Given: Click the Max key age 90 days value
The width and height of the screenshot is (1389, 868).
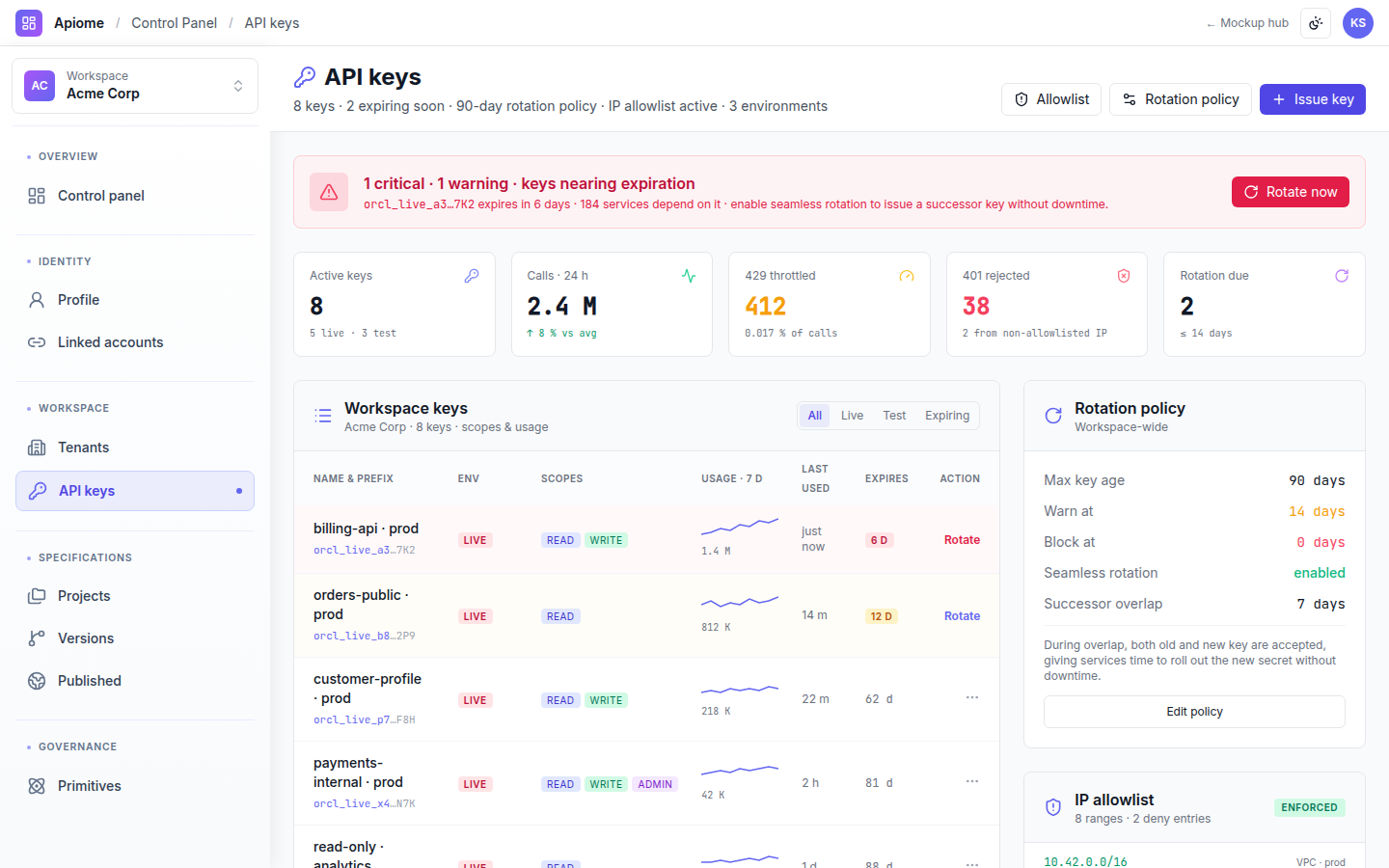Looking at the screenshot, I should [1317, 480].
